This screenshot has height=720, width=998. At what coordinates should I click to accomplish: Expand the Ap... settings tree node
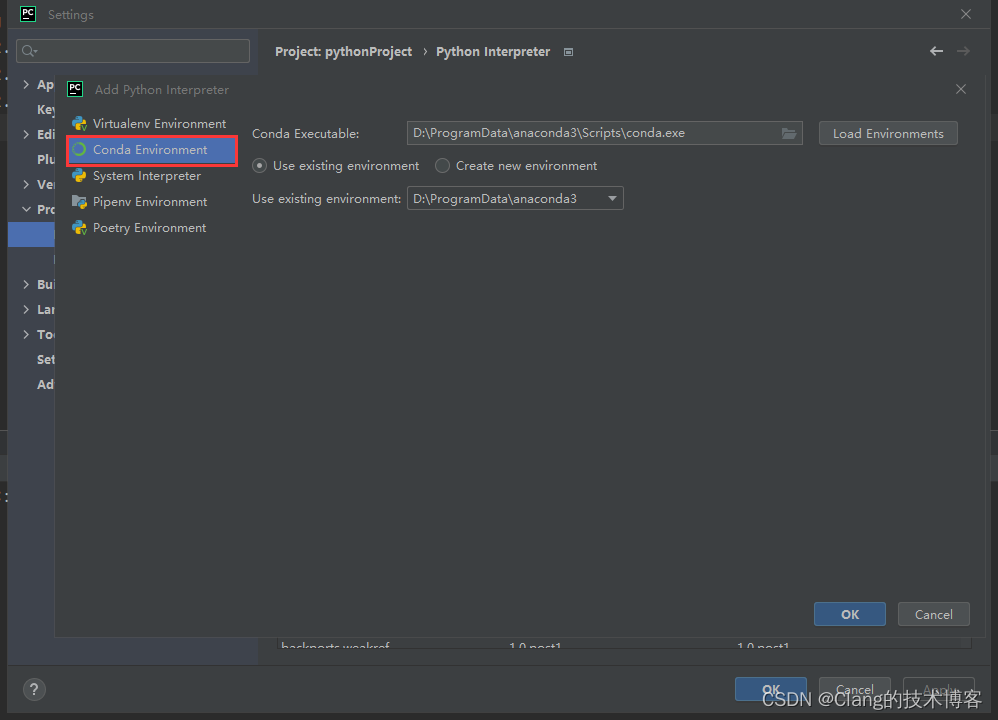point(26,84)
